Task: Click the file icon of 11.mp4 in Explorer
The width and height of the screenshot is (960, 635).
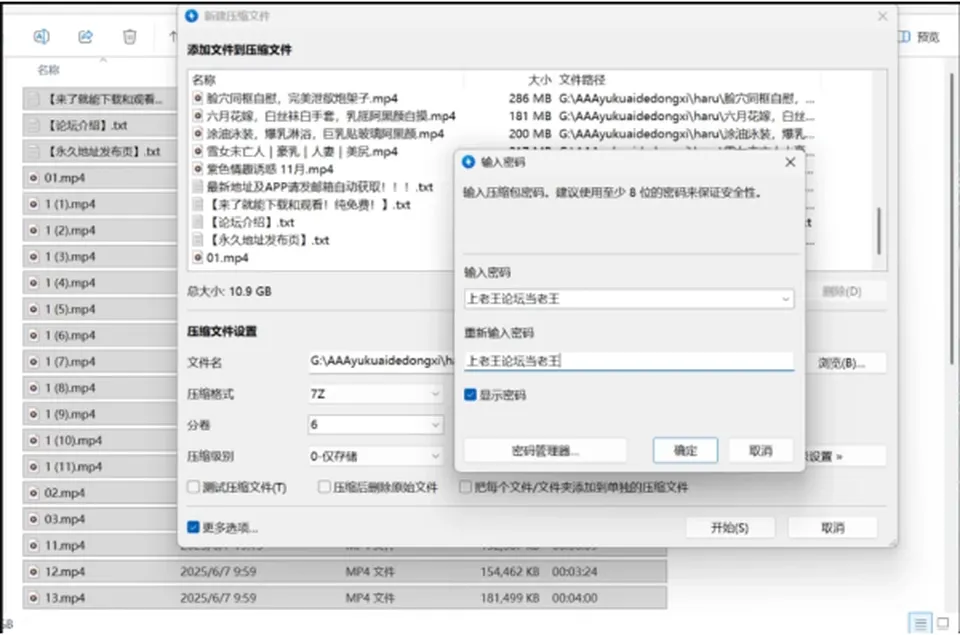Action: [34, 546]
